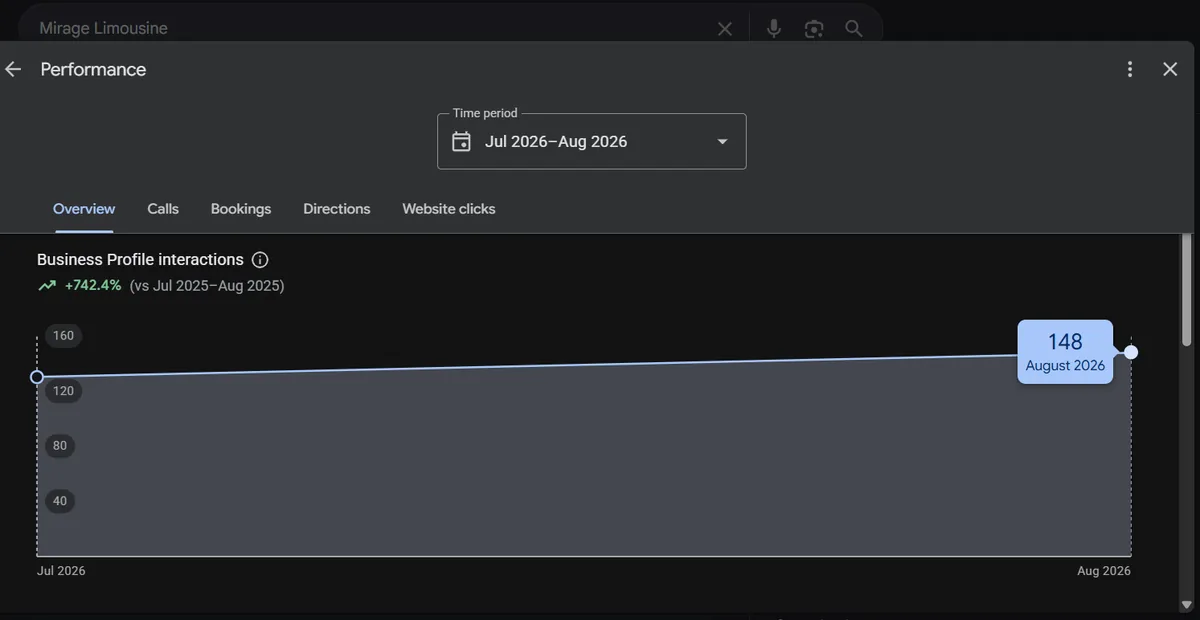Screen dimensions: 1200x620
Task: Click the Jul 2026 axis label
Action: (61, 571)
